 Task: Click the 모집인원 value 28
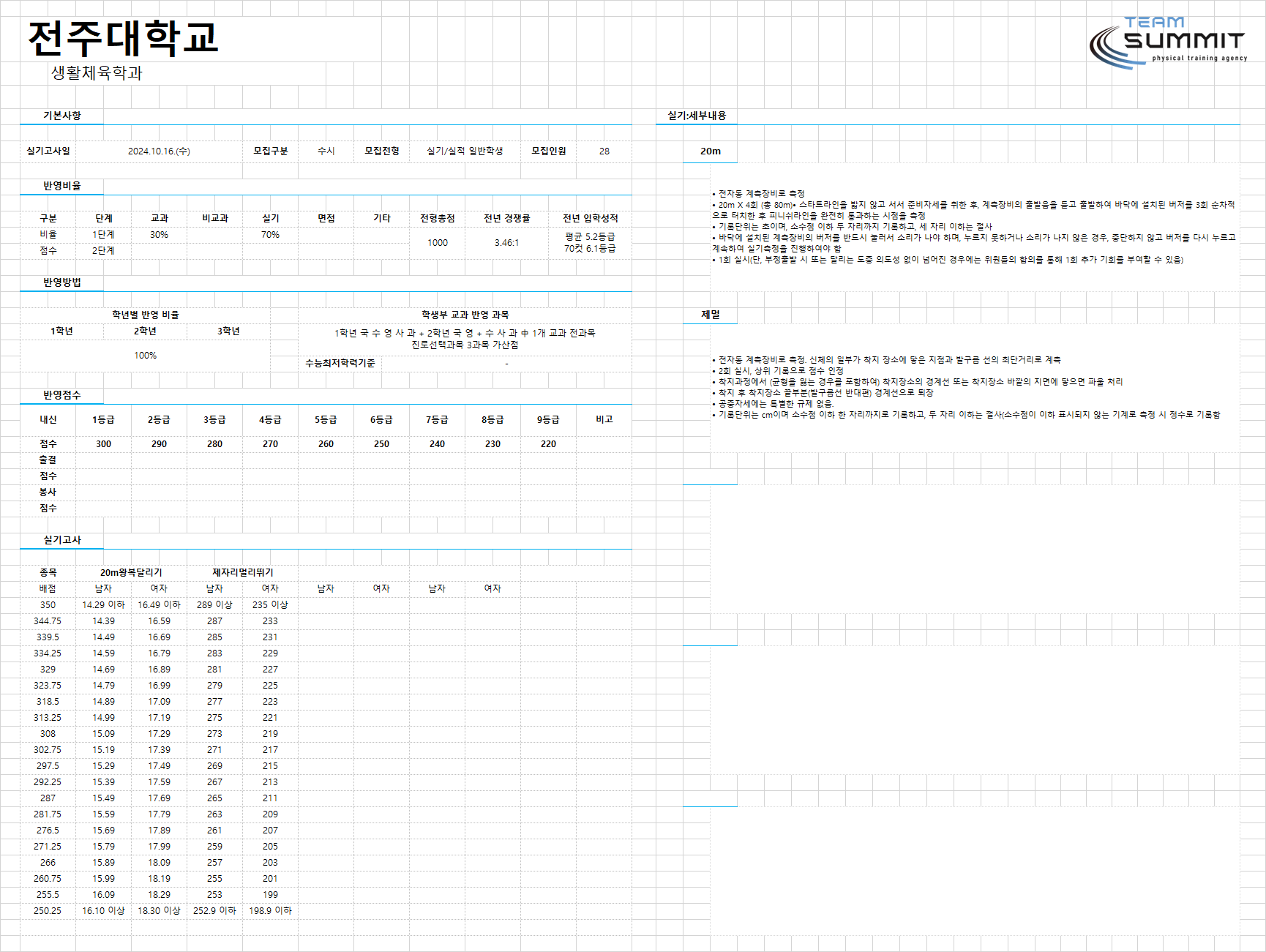604,151
